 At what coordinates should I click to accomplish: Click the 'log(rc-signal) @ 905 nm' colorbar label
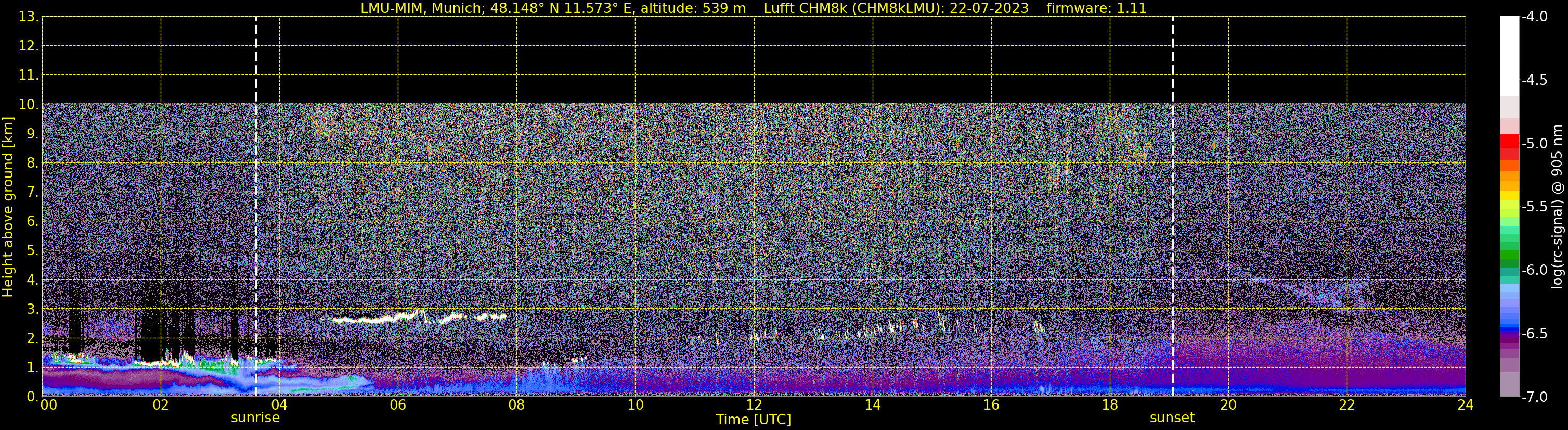[x=1557, y=207]
